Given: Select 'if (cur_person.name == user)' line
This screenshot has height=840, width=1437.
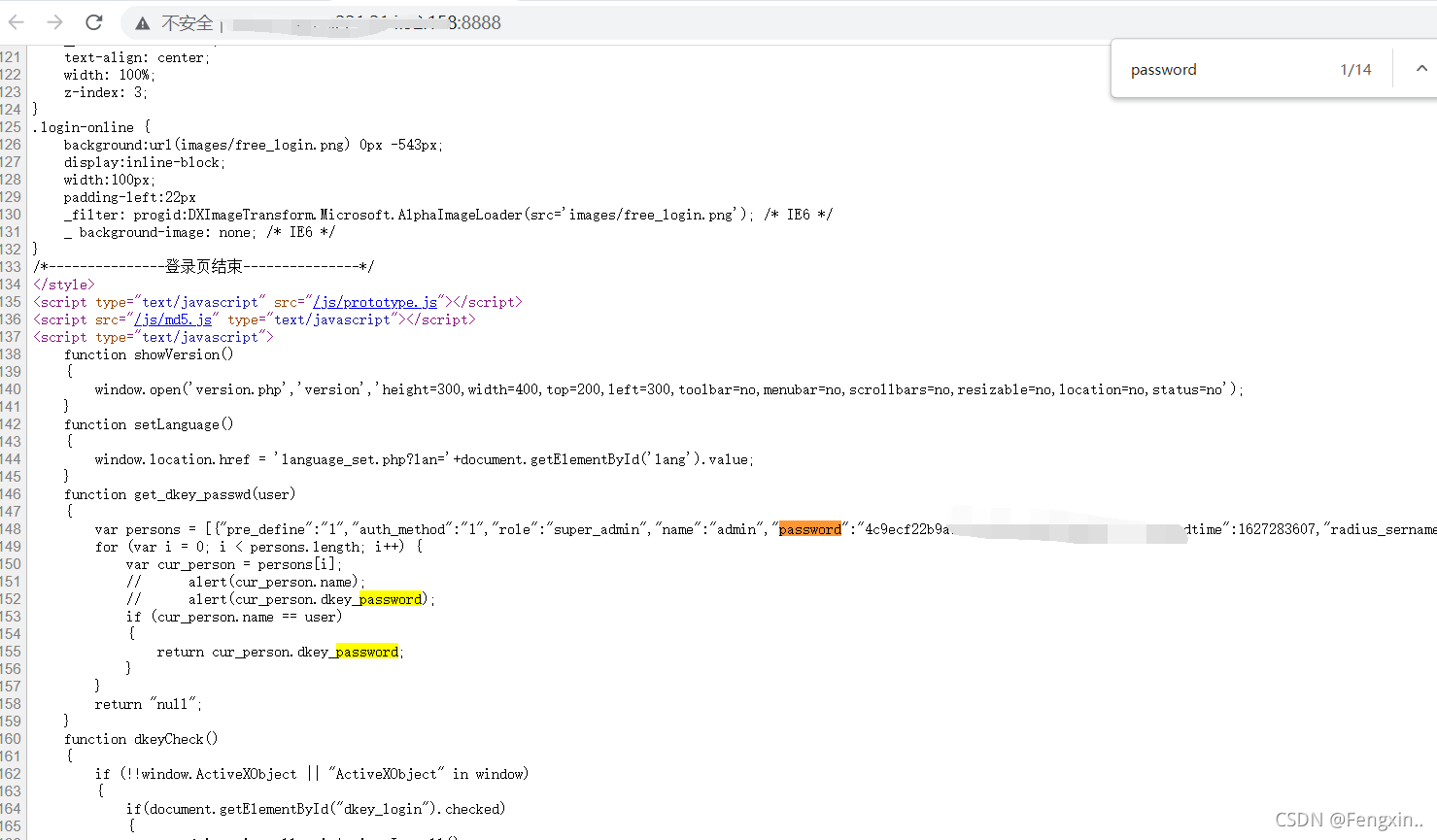Looking at the screenshot, I should pos(233,617).
